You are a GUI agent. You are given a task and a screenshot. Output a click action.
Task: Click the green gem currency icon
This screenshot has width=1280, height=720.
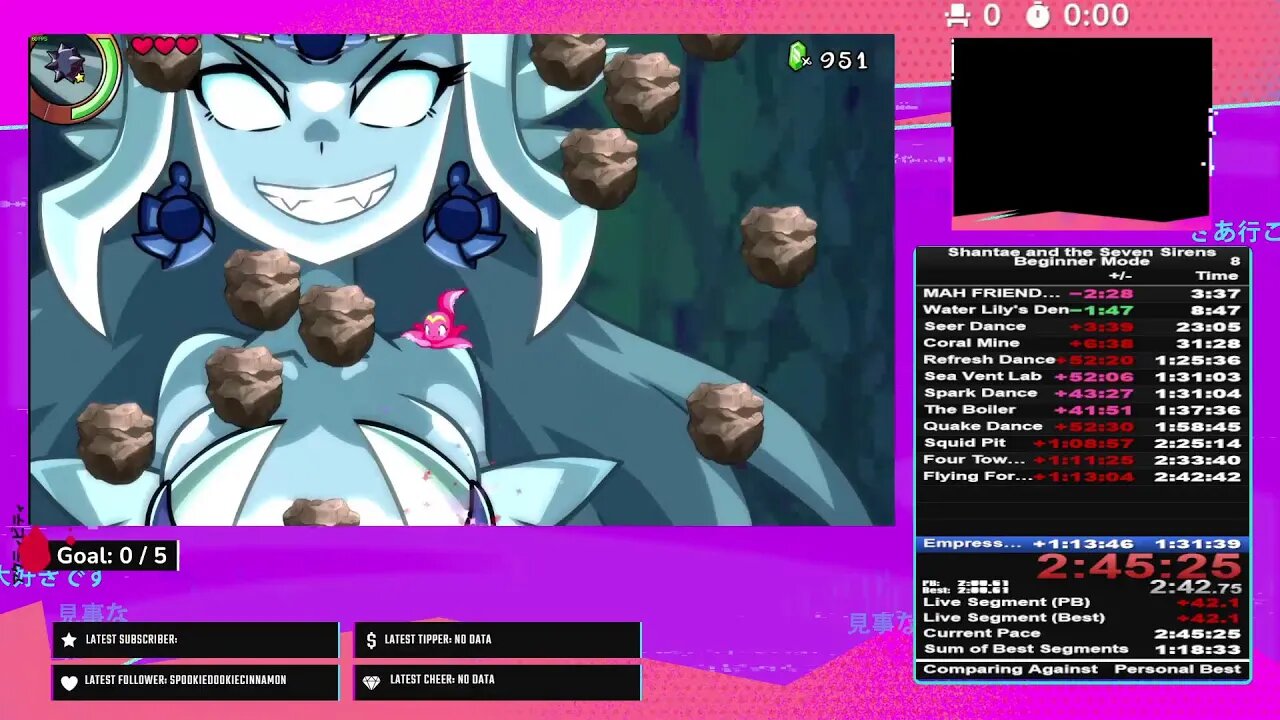(x=798, y=58)
